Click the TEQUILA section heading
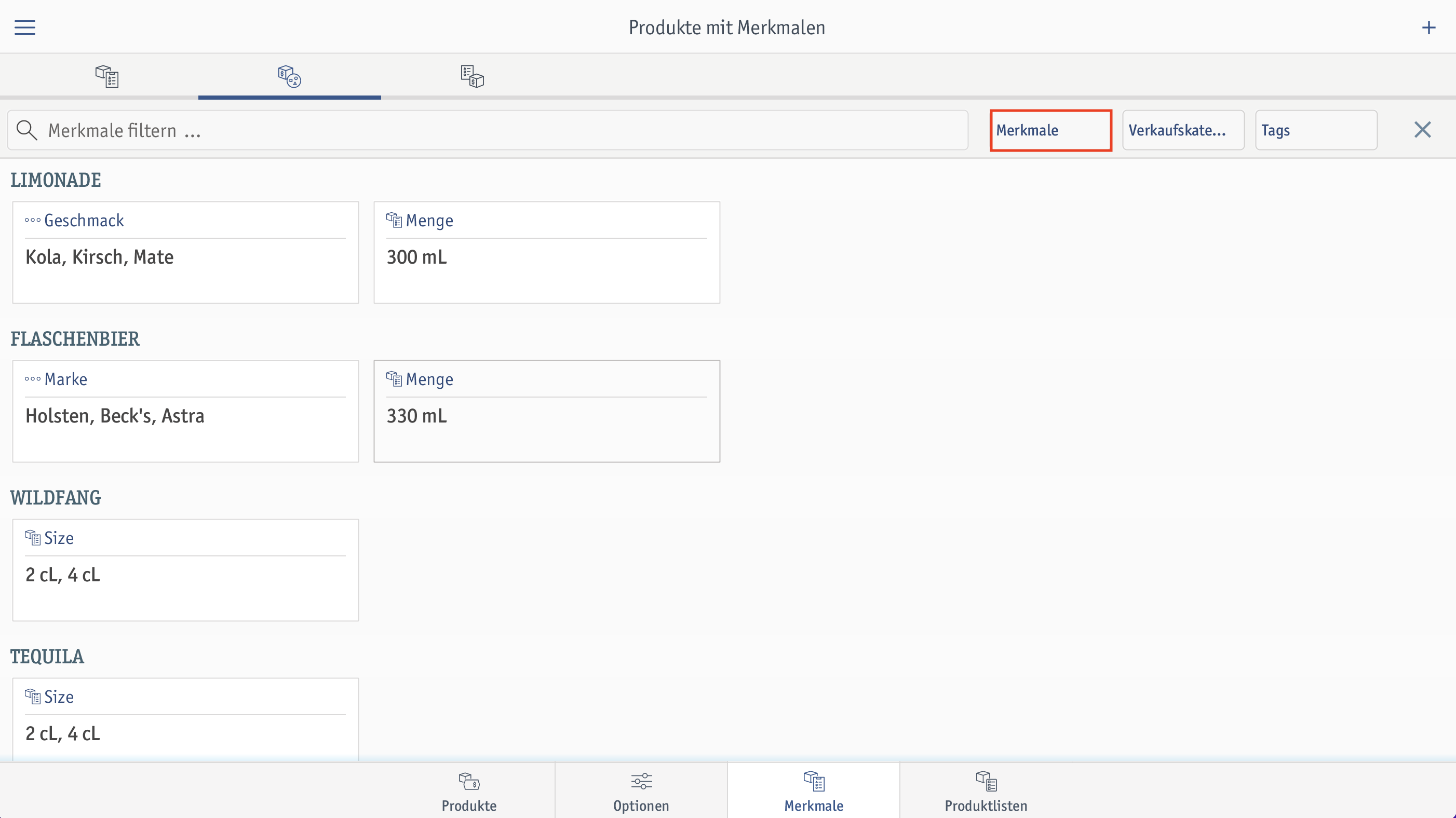Viewport: 1456px width, 818px height. pyautogui.click(x=47, y=657)
